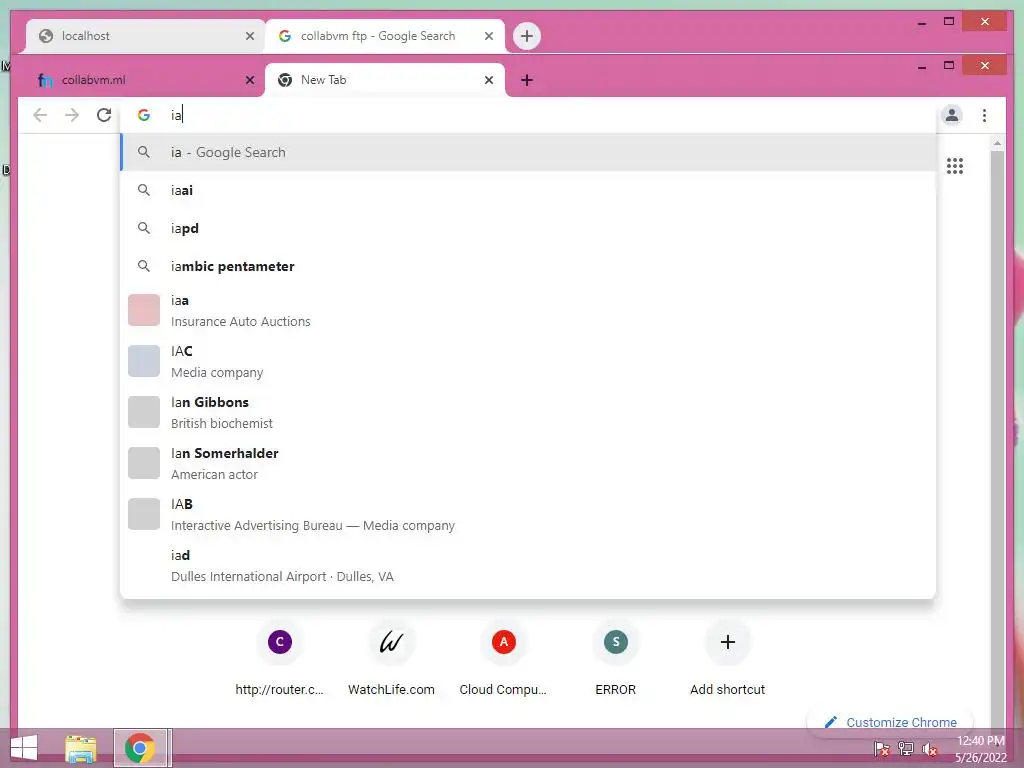Close the collabvm.ml tab
The image size is (1024, 768).
[249, 80]
